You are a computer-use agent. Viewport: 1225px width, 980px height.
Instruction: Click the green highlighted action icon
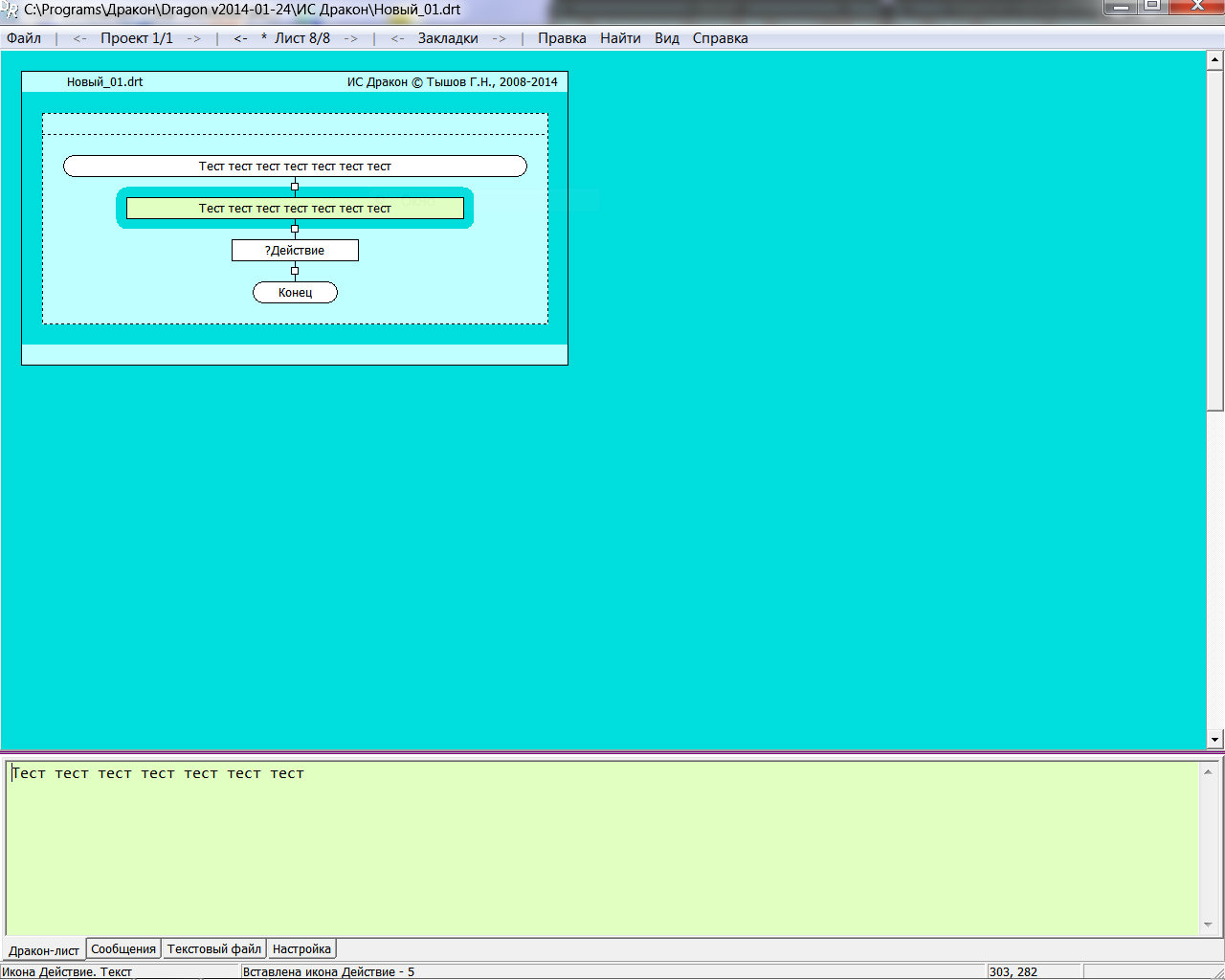[295, 209]
